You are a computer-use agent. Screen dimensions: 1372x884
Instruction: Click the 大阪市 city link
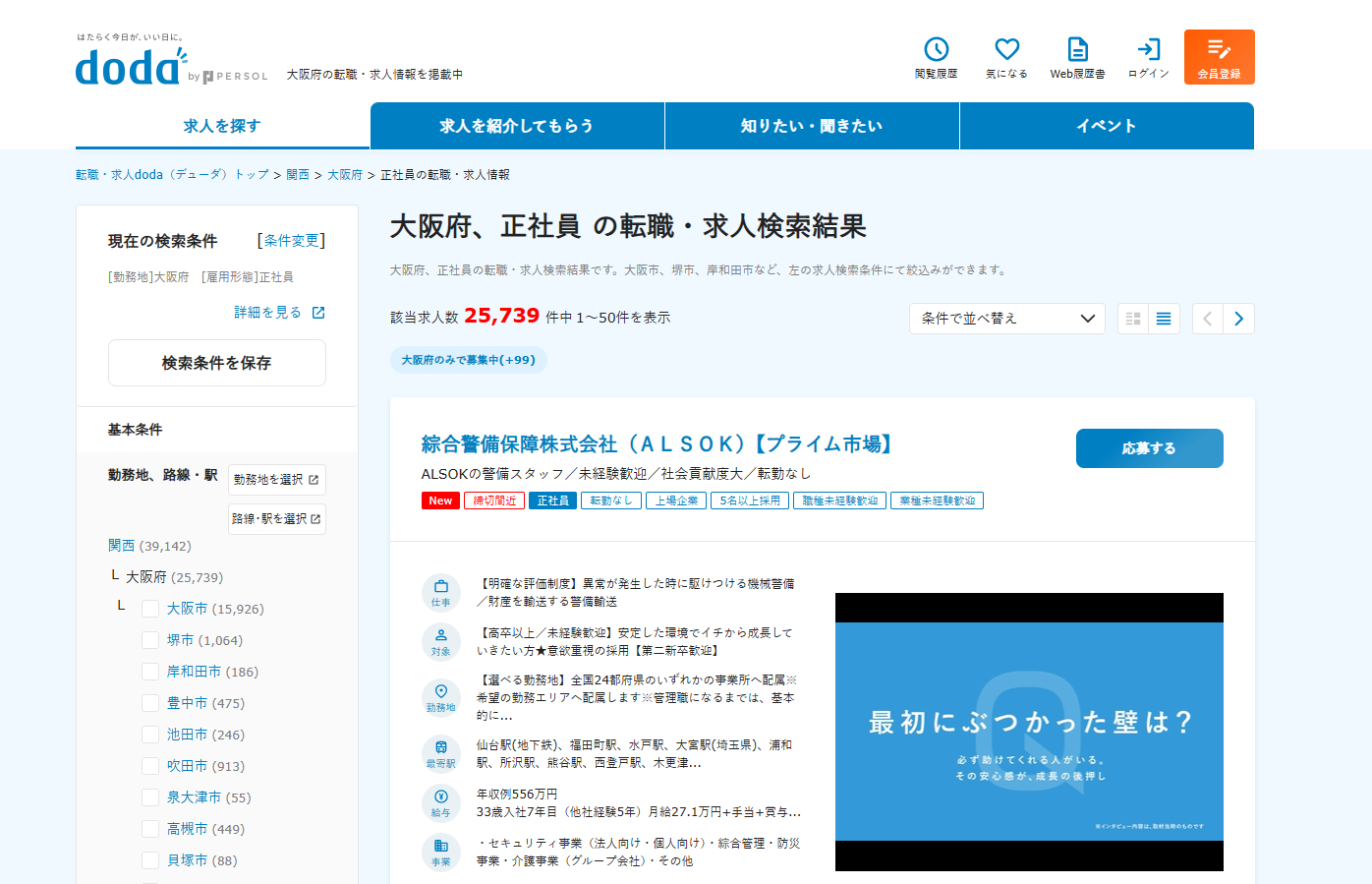click(187, 609)
